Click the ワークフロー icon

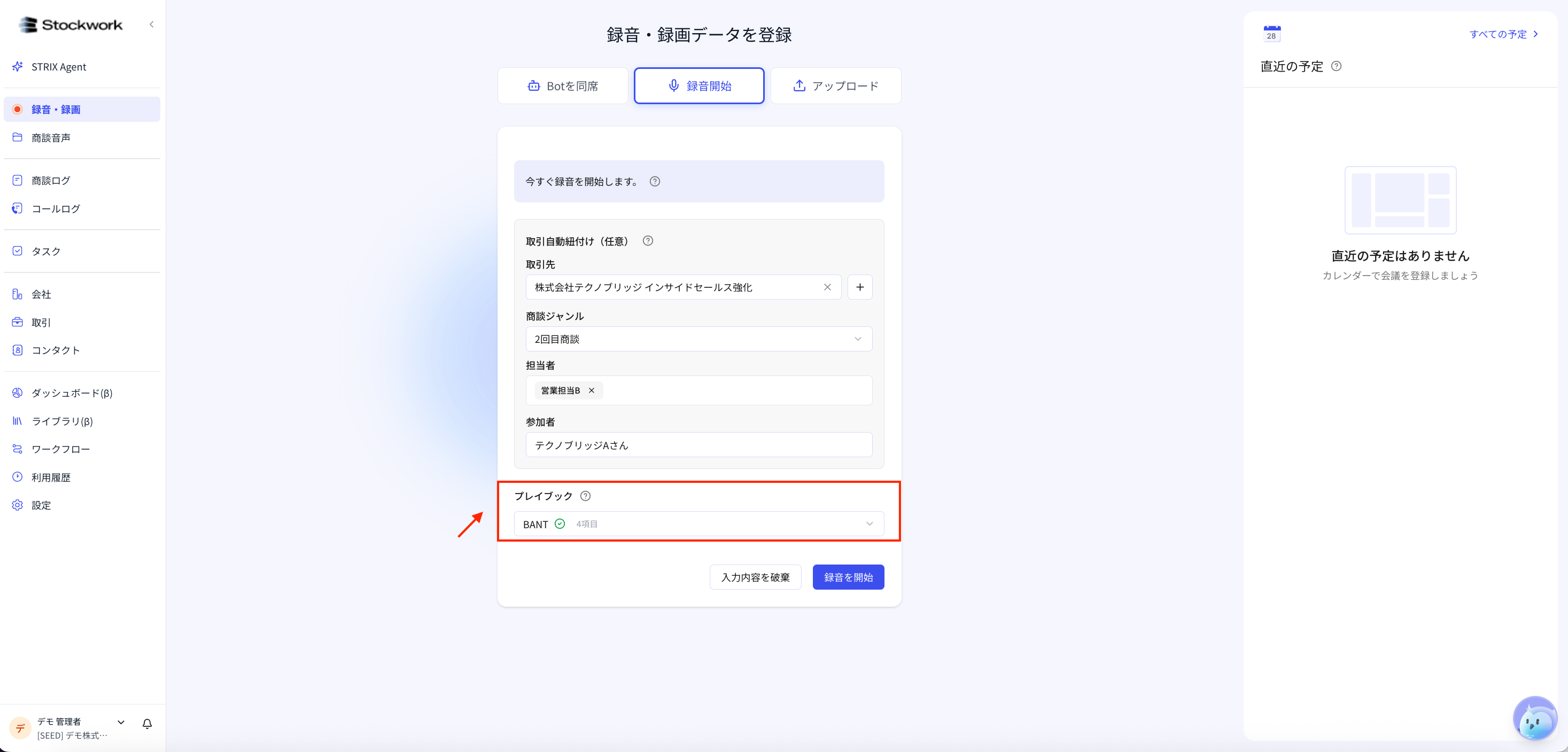pyautogui.click(x=18, y=449)
